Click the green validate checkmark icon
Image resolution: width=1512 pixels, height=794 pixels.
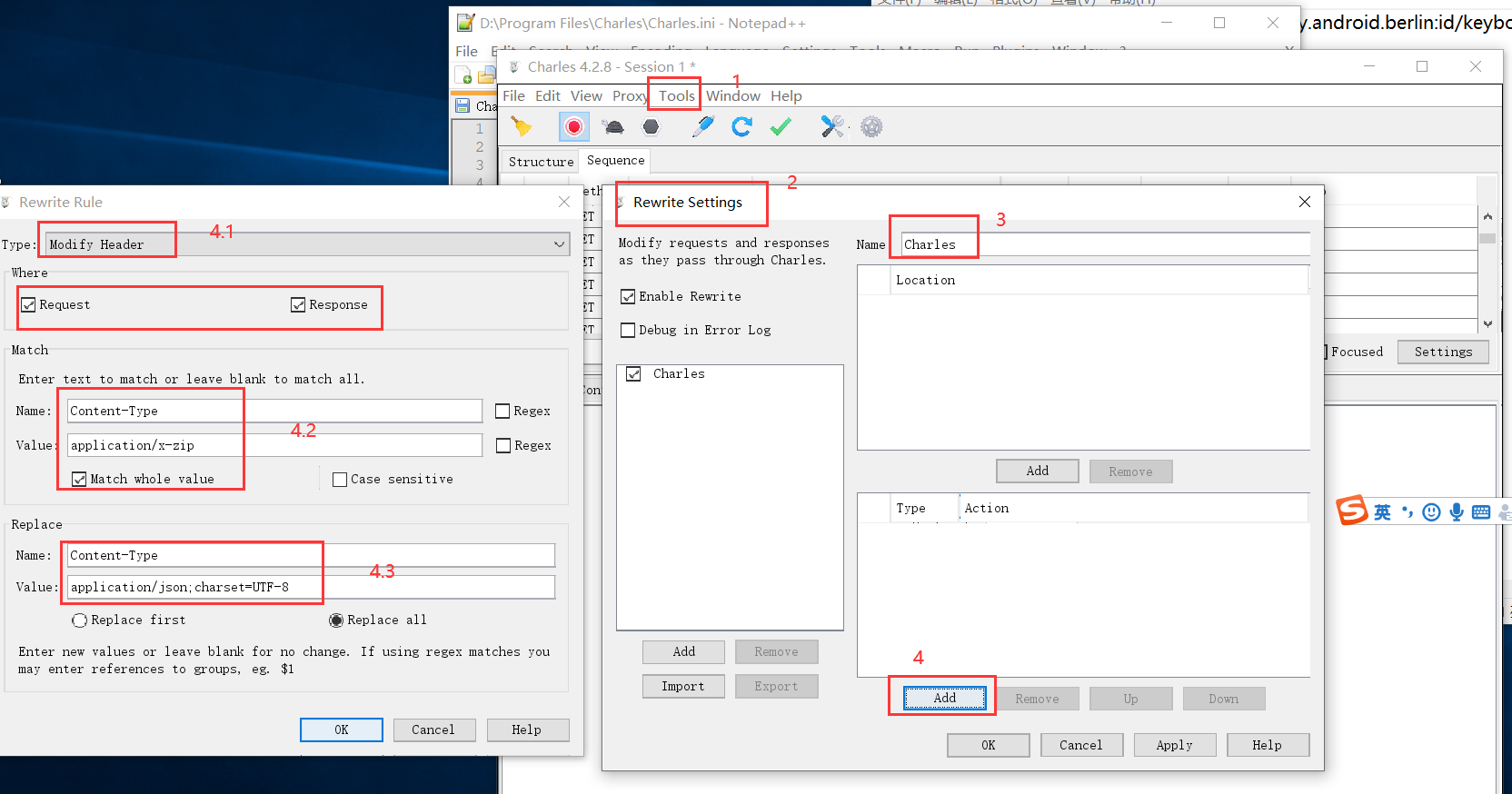(x=781, y=126)
